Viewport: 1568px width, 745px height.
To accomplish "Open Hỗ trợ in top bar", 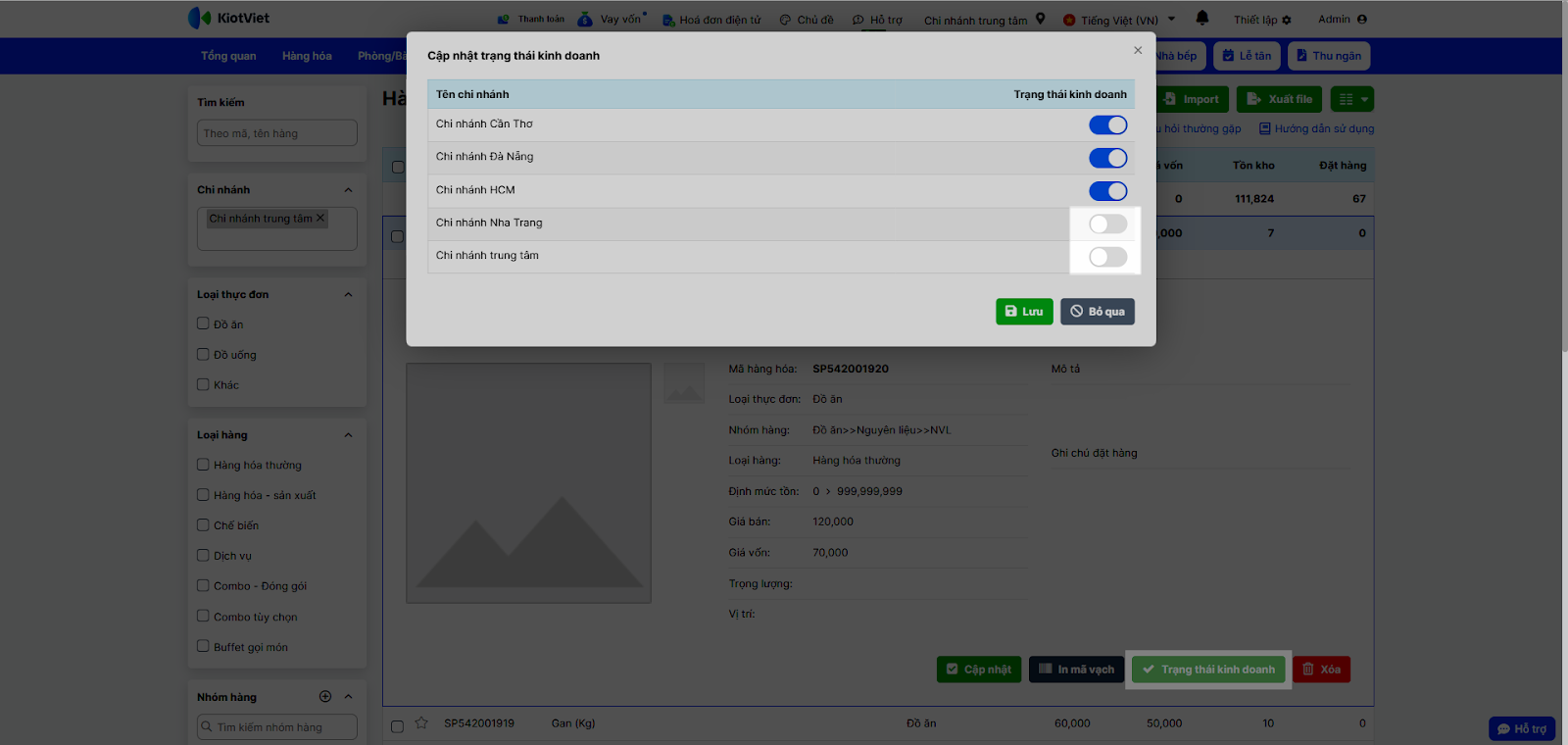I will click(877, 20).
